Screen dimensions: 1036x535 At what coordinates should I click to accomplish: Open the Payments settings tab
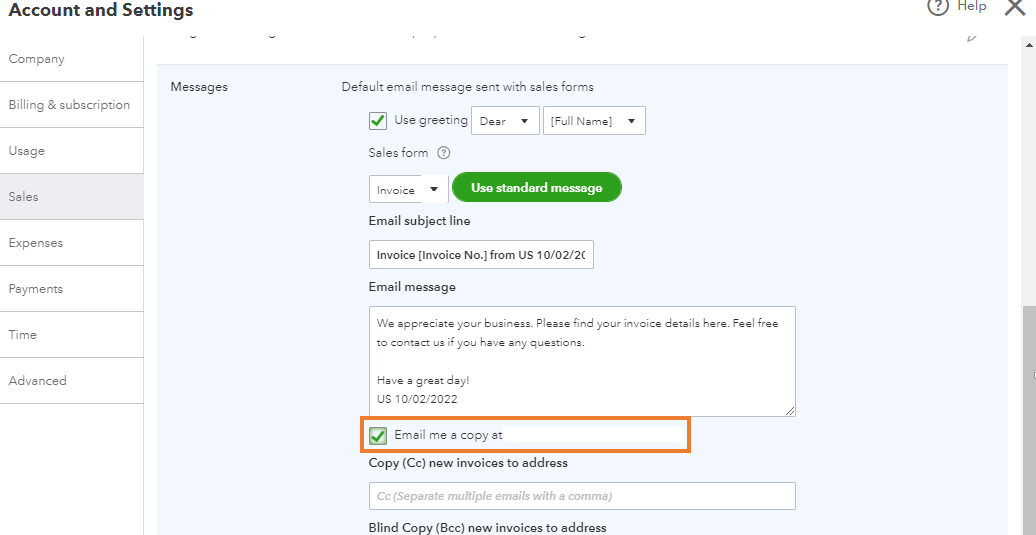(x=36, y=289)
